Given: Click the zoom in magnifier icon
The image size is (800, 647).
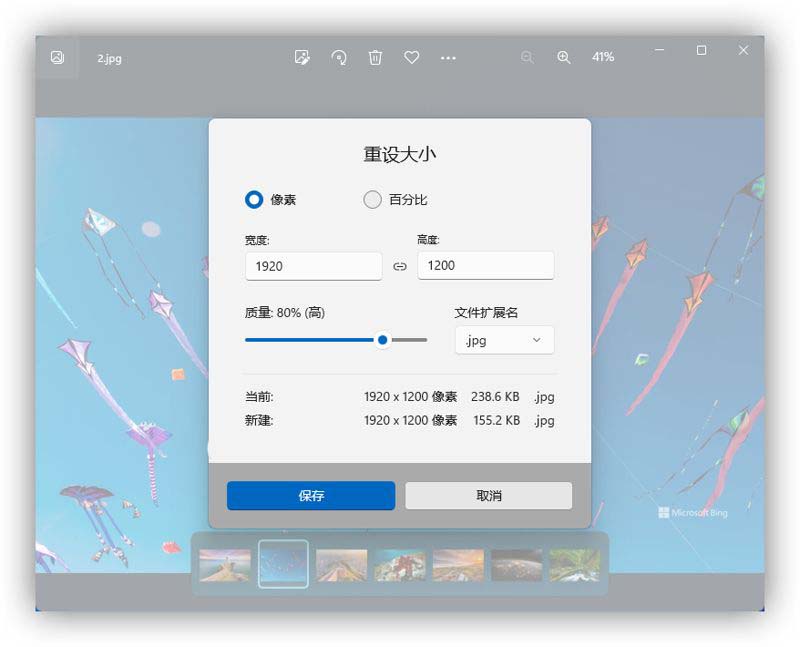Looking at the screenshot, I should [564, 58].
